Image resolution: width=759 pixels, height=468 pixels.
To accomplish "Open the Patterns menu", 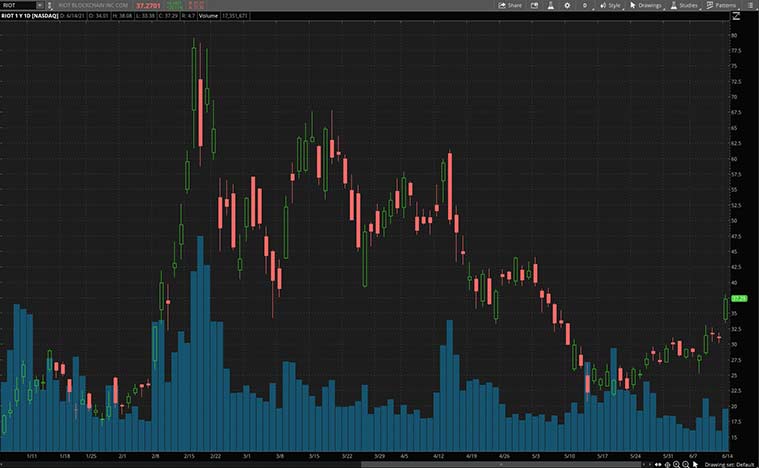I will [721, 5].
